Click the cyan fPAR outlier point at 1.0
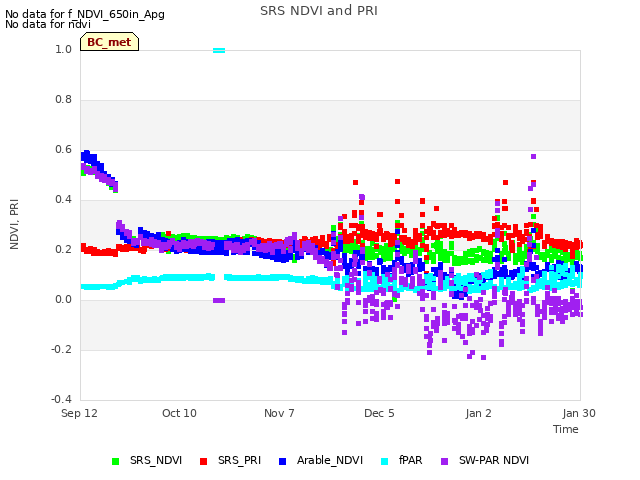The image size is (640, 480). tap(219, 51)
